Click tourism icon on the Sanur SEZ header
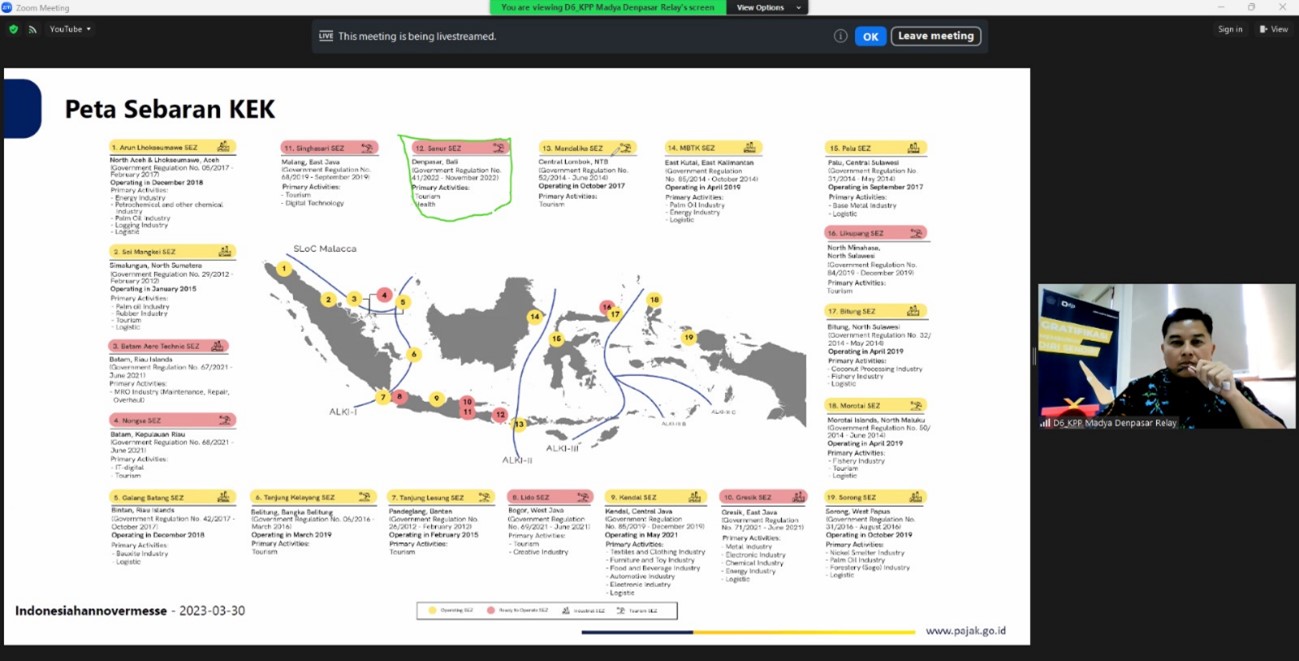 click(497, 148)
